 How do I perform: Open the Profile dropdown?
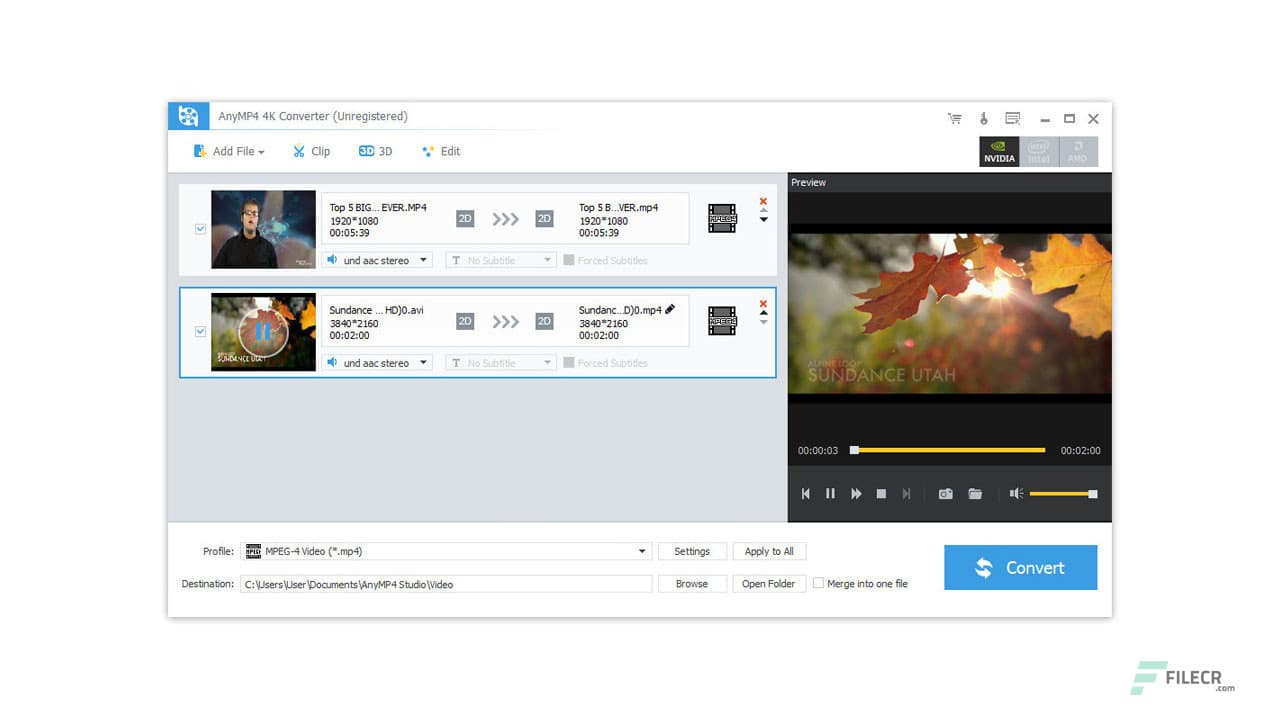(x=641, y=551)
